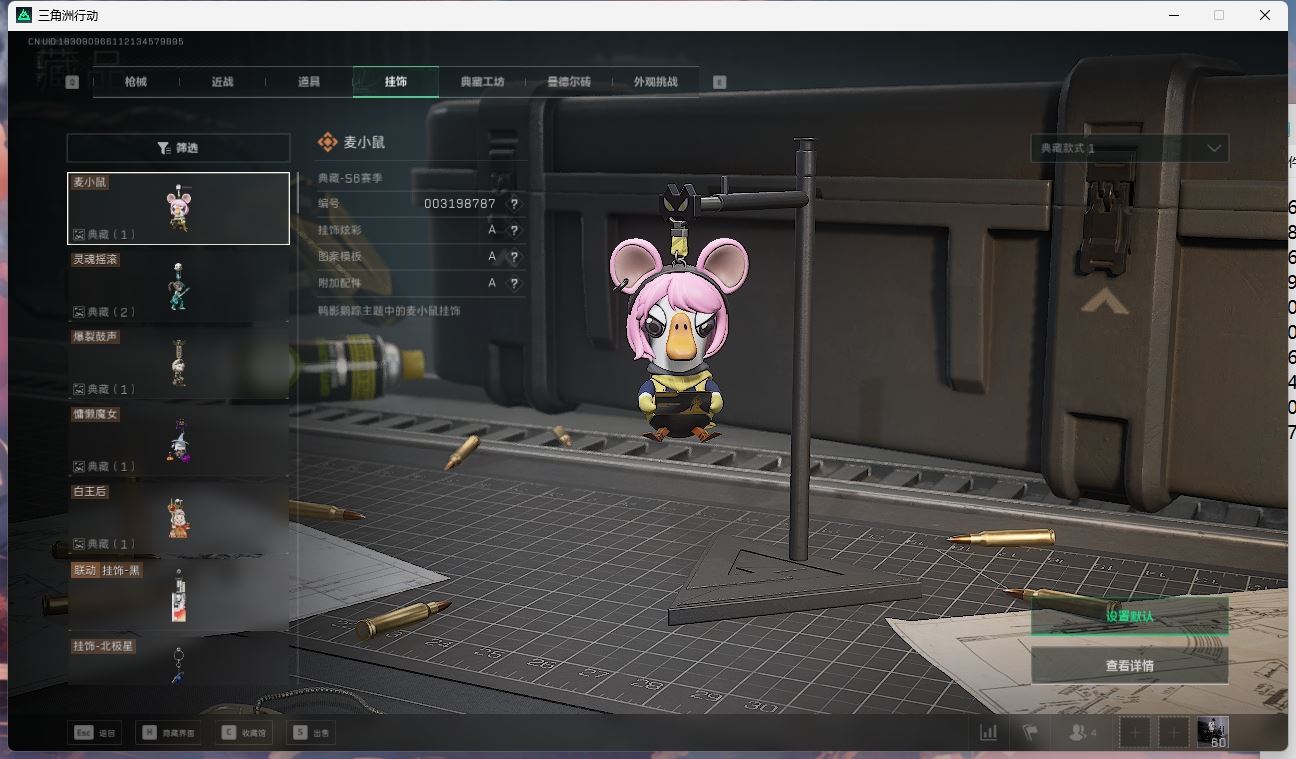Click the first empty squad slot plus
Viewport: 1296px width, 759px height.
click(1135, 733)
